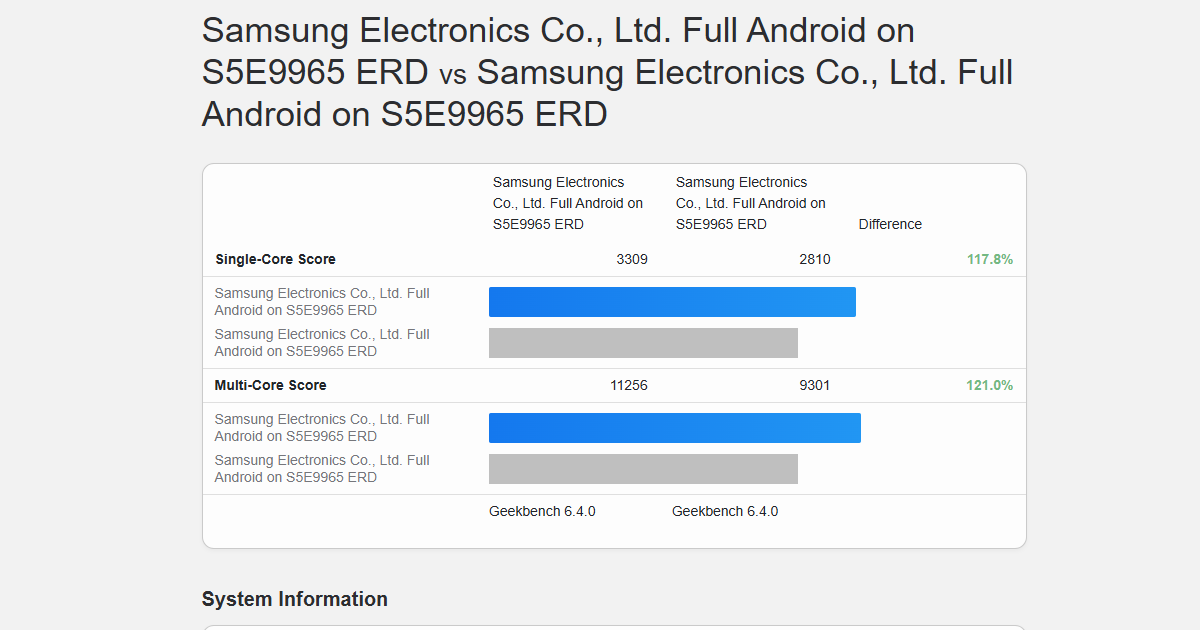Screen dimensions: 1200x630
Task: Click the multi-core score 9301
Action: (814, 385)
